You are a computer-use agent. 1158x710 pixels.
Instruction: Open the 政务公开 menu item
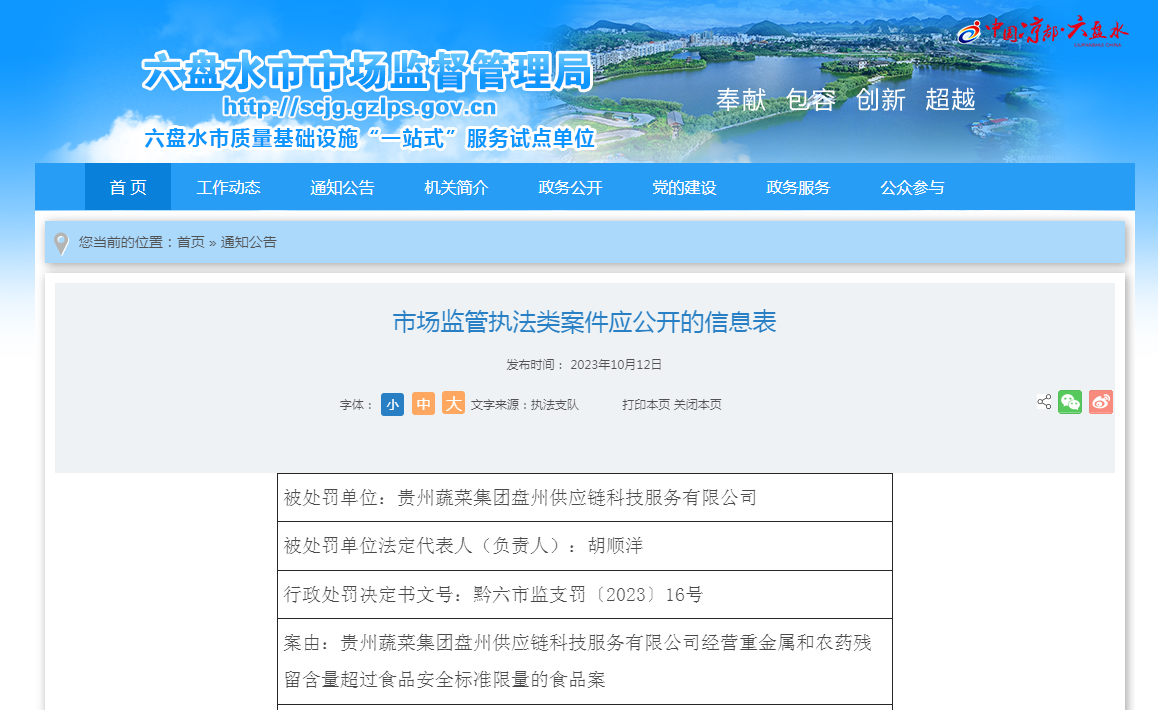570,188
